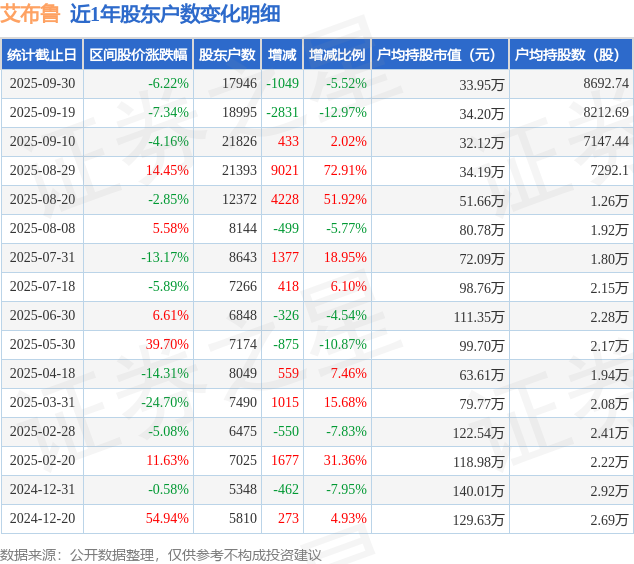Click the 股东户数 column header
Screen dimensions: 634x564
[x=227, y=55]
